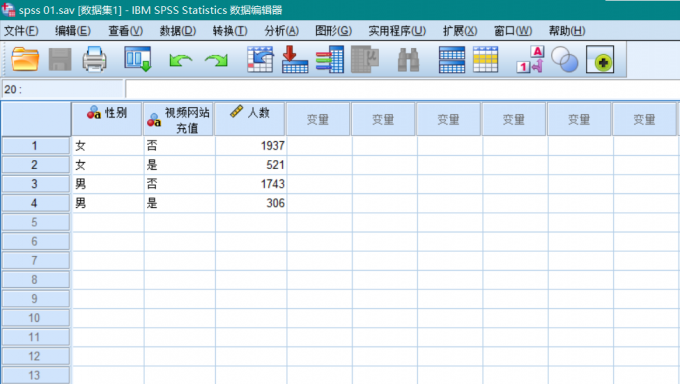Click the Variables info icon

pyautogui.click(x=330, y=59)
